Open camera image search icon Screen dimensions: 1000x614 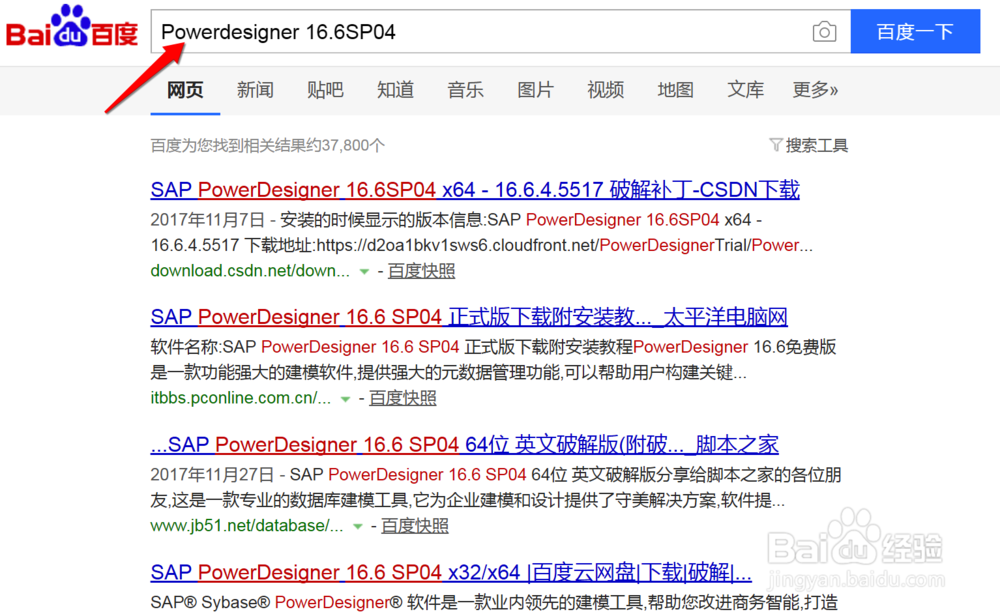pos(824,32)
